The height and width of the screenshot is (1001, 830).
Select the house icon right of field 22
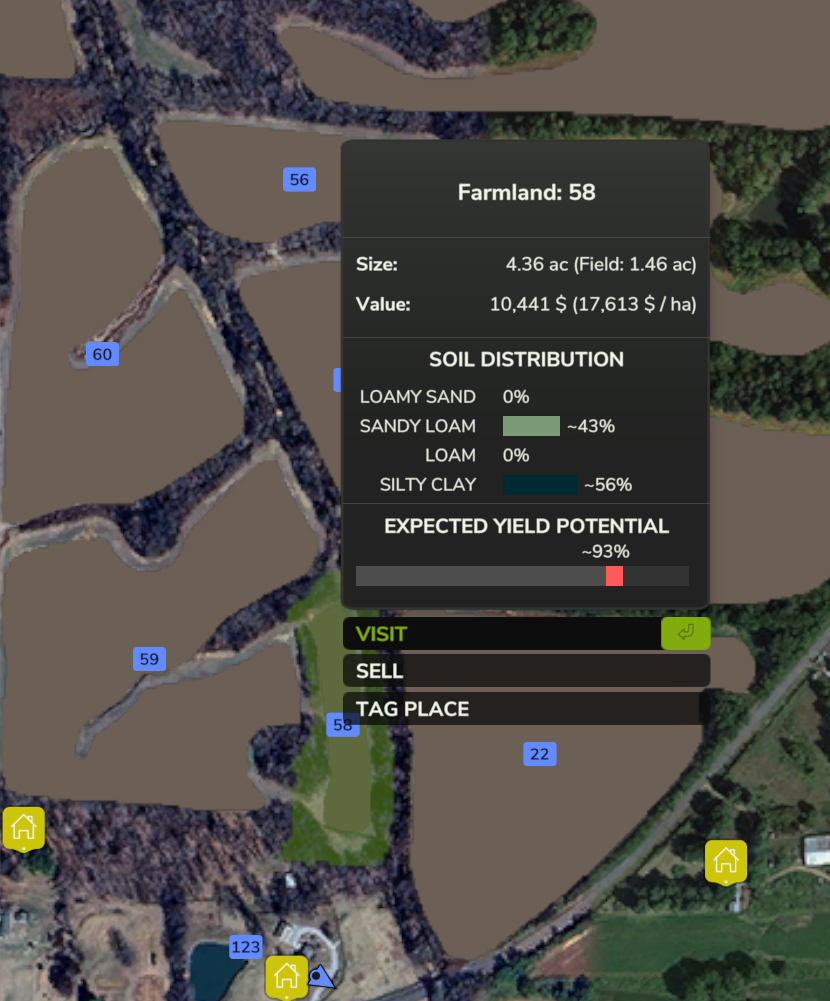pyautogui.click(x=725, y=860)
